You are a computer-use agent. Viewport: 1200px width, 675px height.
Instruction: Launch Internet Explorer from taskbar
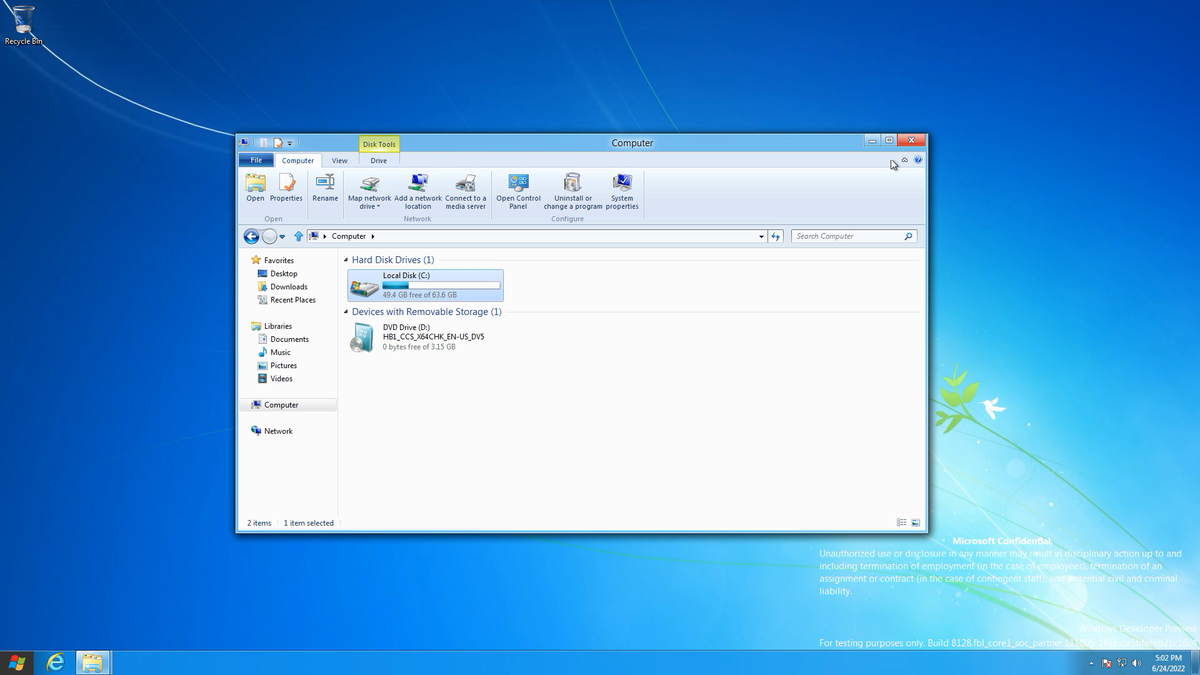pyautogui.click(x=55, y=662)
